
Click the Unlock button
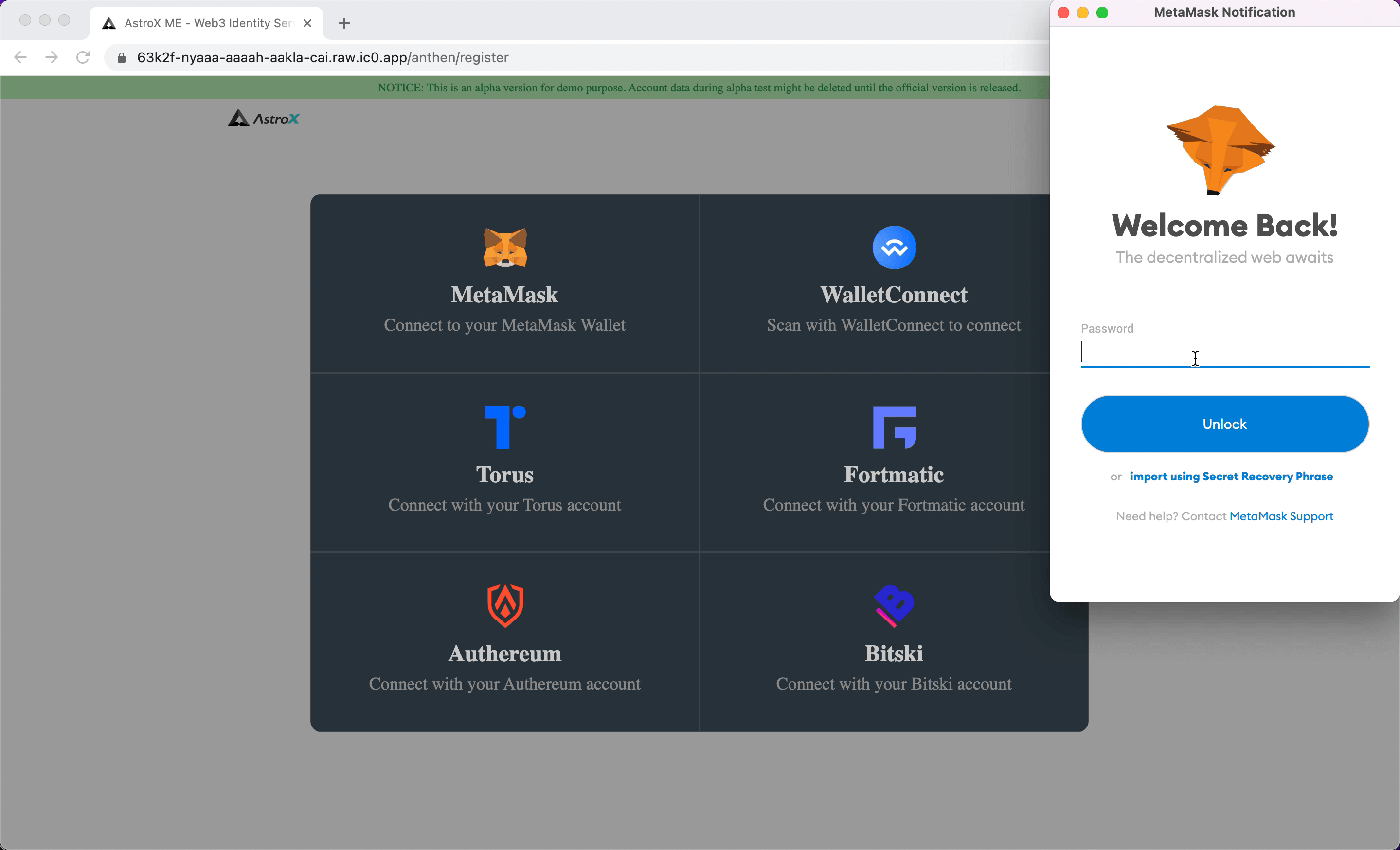(x=1224, y=424)
